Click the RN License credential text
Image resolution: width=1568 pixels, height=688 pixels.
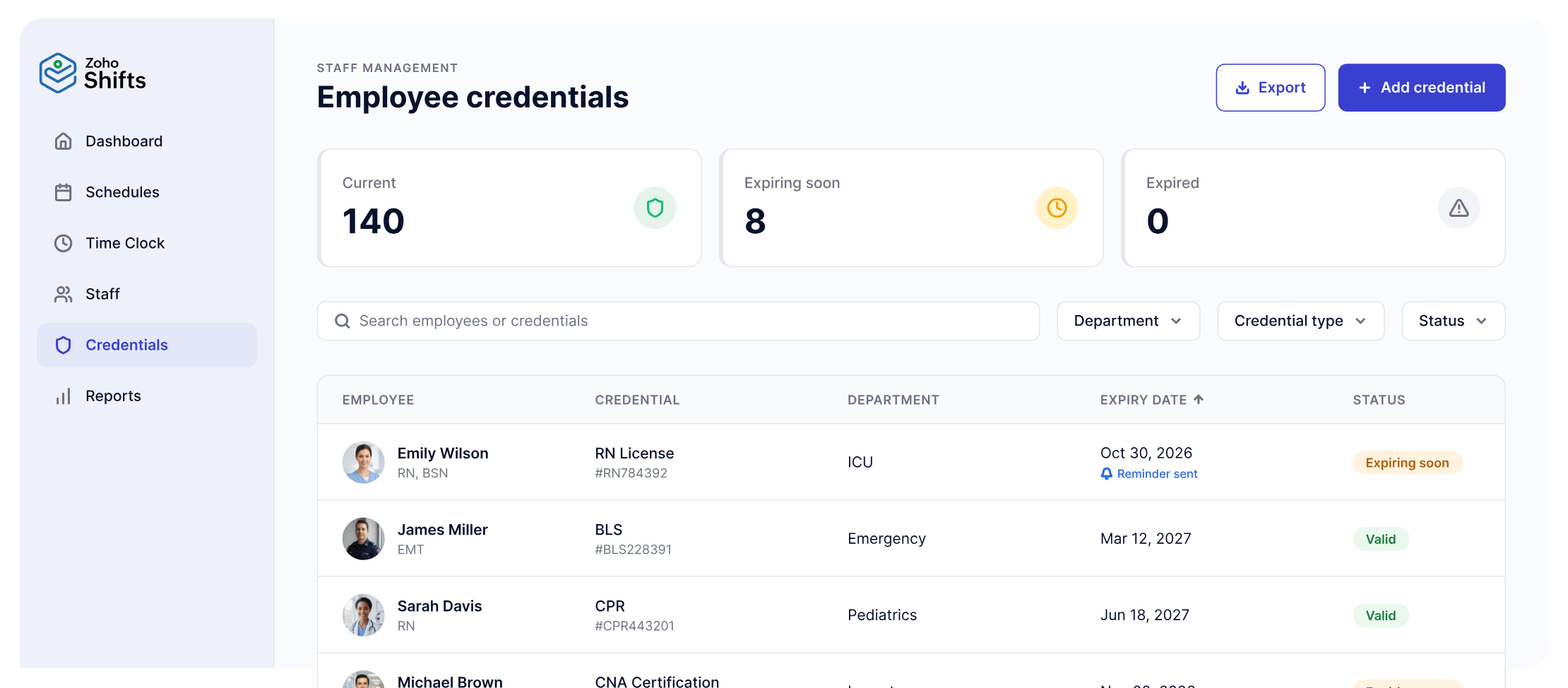[x=634, y=453]
